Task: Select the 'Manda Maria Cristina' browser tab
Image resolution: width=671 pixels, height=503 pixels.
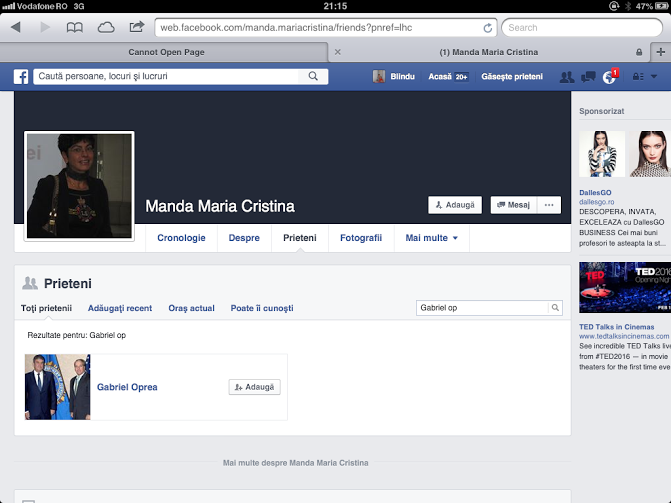Action: pos(489,52)
